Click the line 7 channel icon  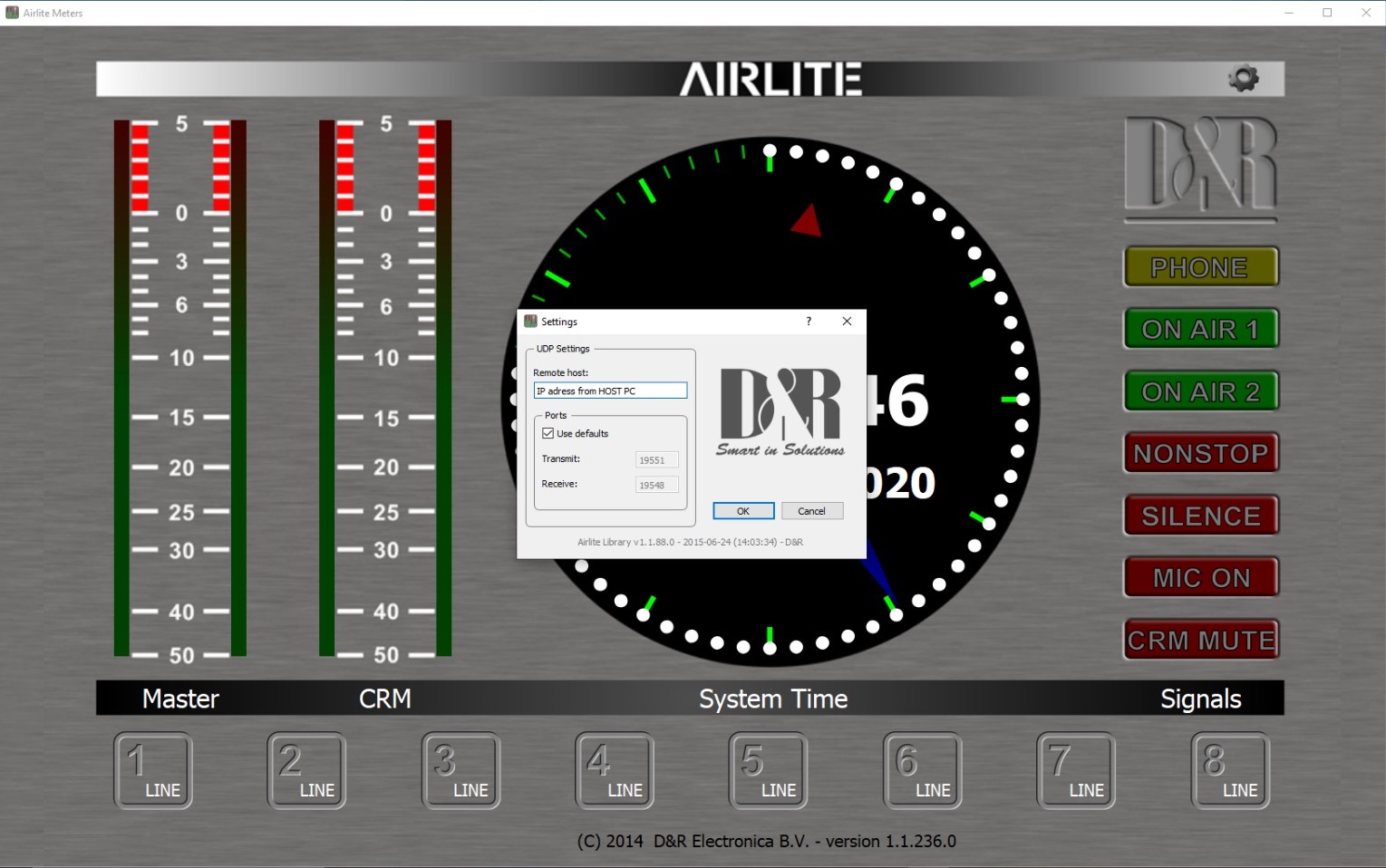click(1076, 771)
